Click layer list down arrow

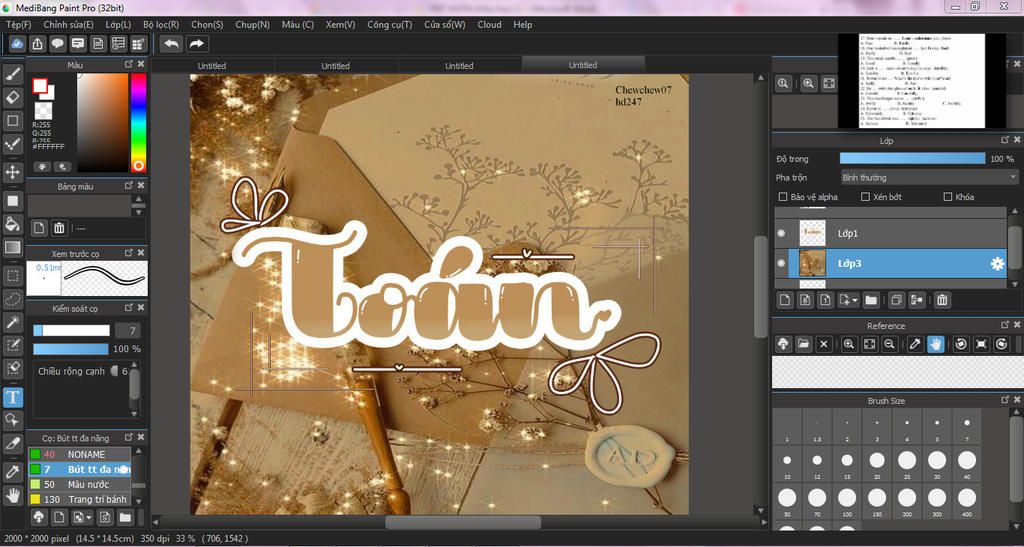(1014, 284)
